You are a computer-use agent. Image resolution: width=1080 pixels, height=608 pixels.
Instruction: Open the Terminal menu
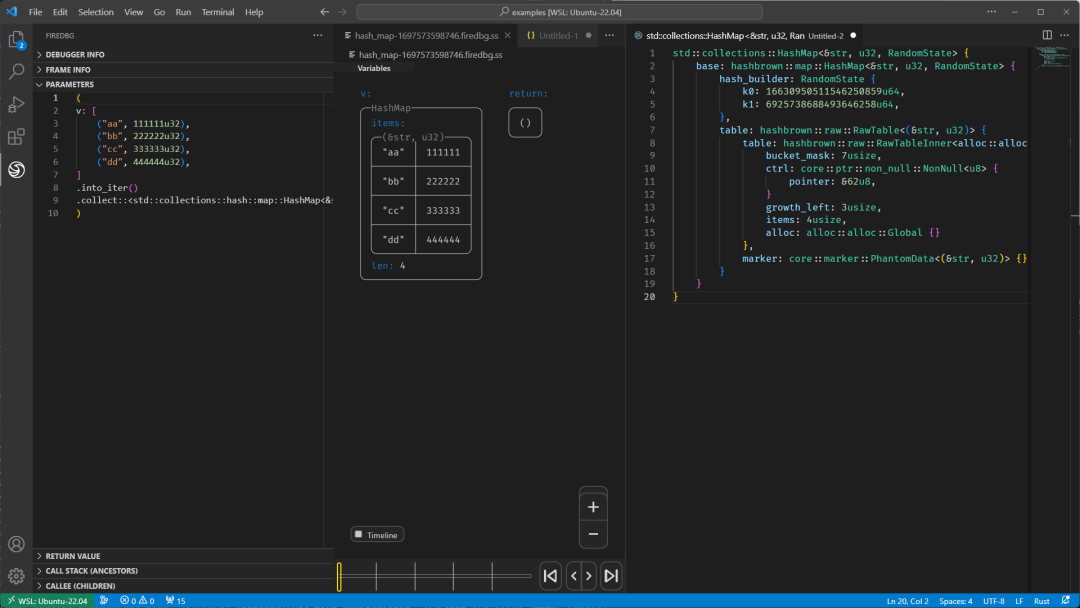point(216,12)
